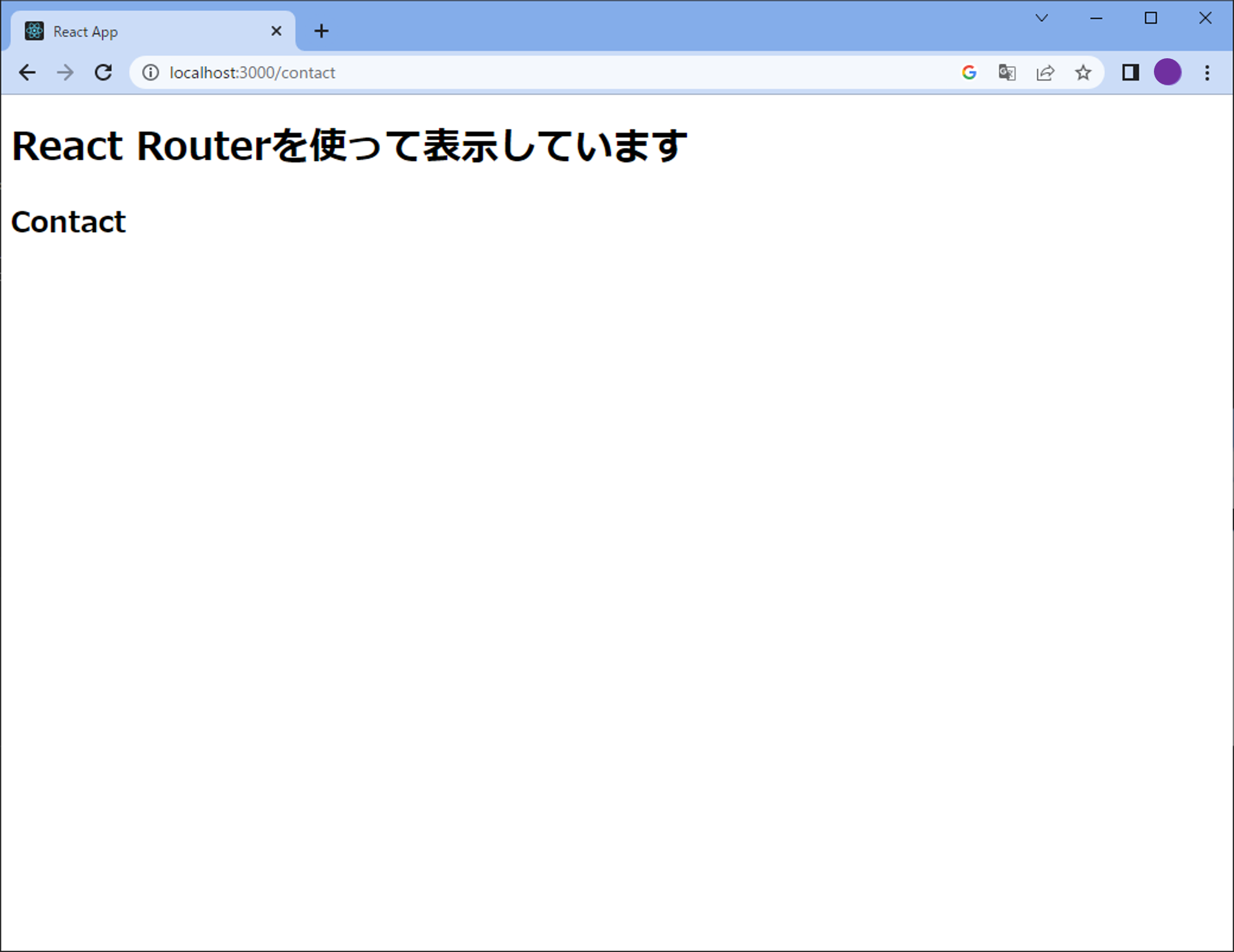This screenshot has height=952, width=1234.
Task: Close the React App tab
Action: [x=276, y=31]
